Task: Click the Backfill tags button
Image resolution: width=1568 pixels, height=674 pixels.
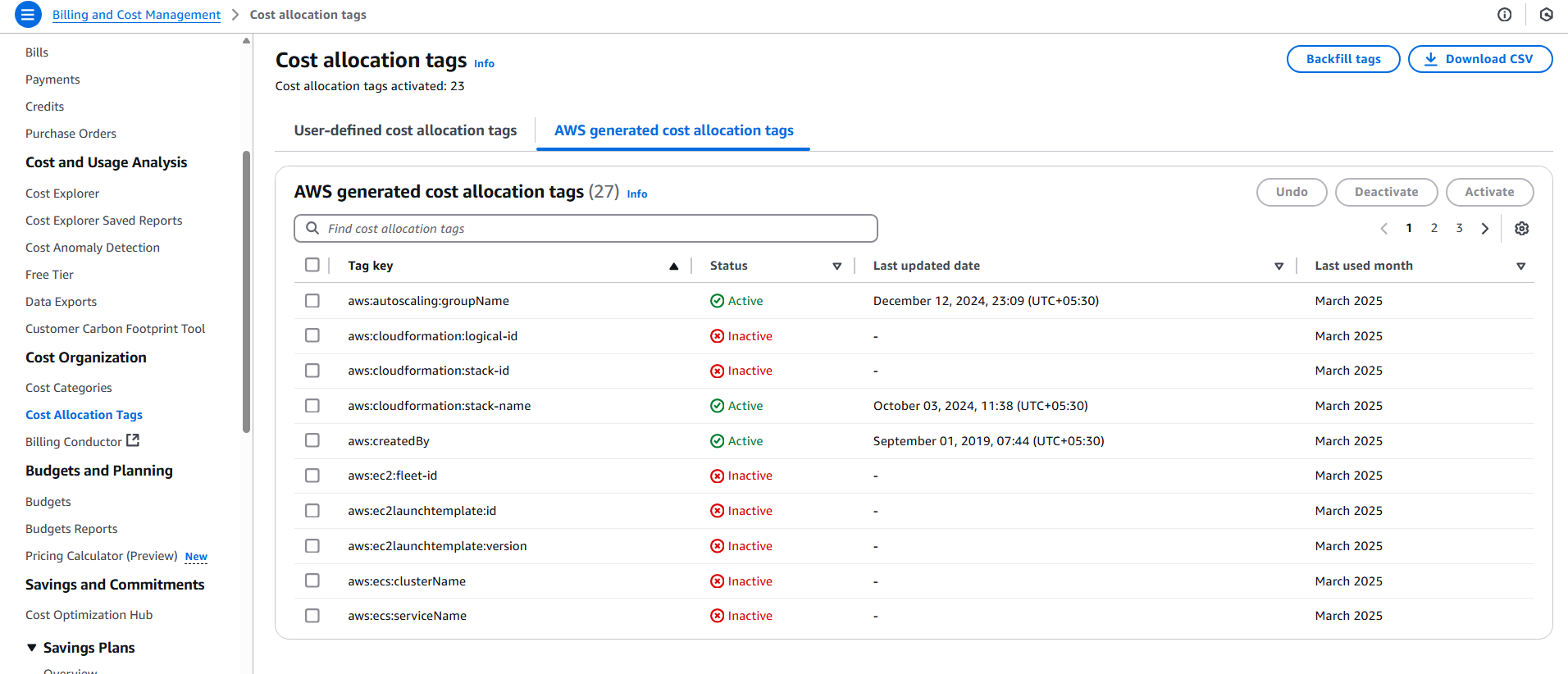Action: point(1342,59)
